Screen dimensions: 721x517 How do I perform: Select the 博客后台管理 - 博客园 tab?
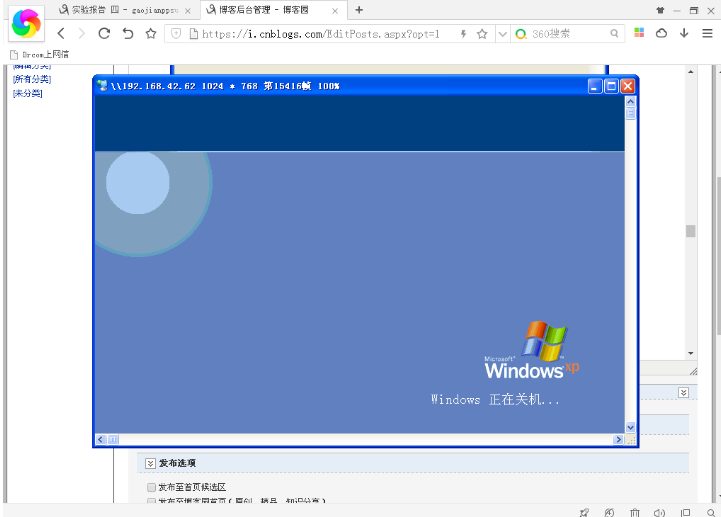pyautogui.click(x=273, y=10)
